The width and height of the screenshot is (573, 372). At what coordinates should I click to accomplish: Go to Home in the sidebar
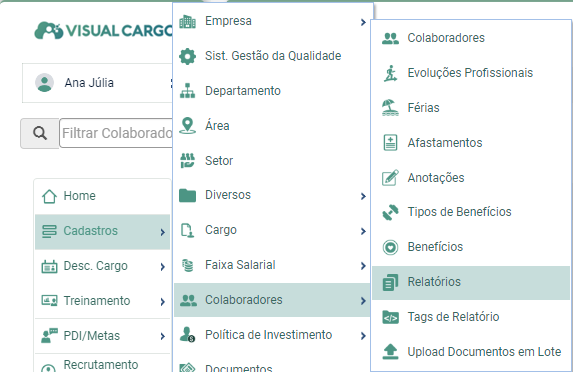[102, 196]
